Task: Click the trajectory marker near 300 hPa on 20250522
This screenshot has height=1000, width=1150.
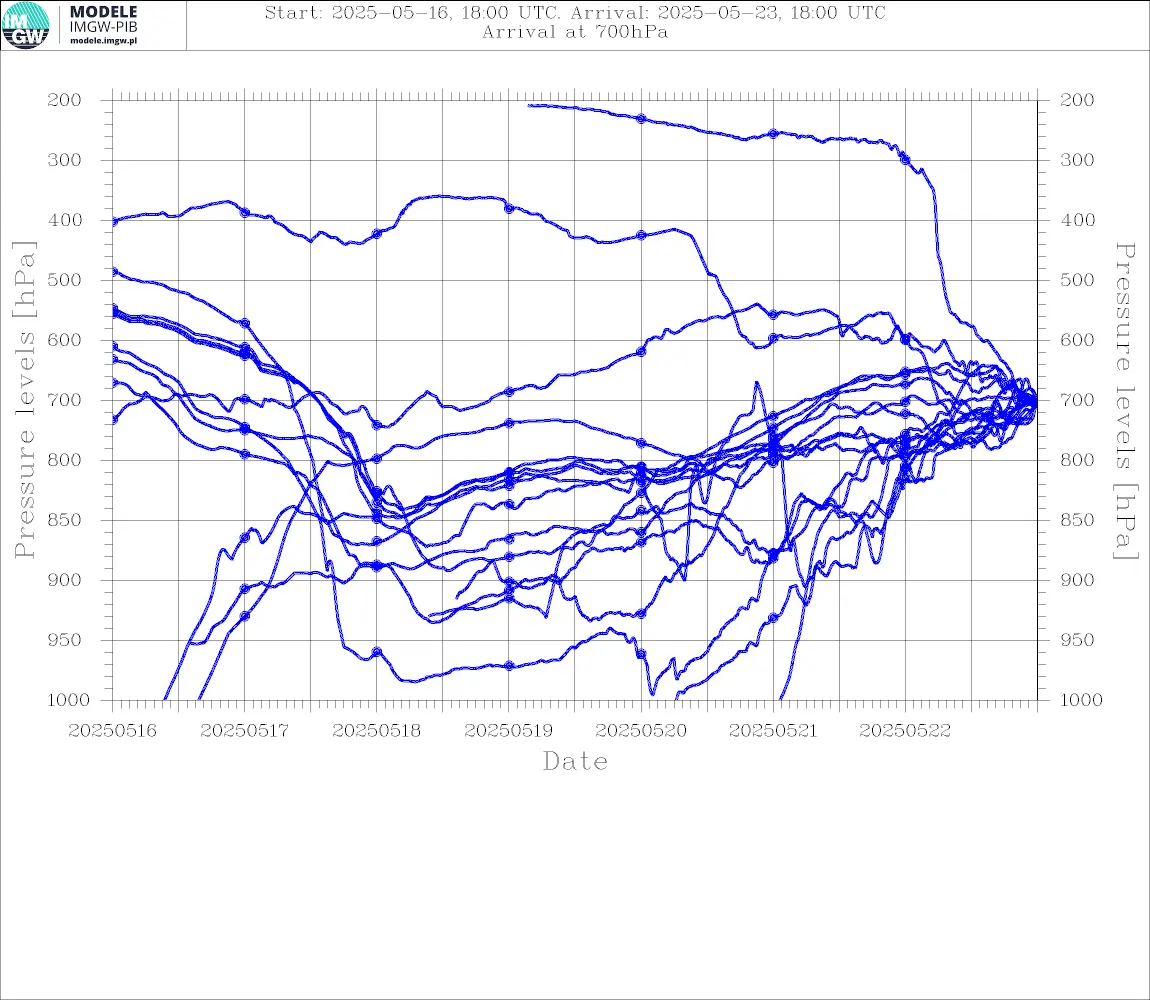Action: pyautogui.click(x=905, y=159)
